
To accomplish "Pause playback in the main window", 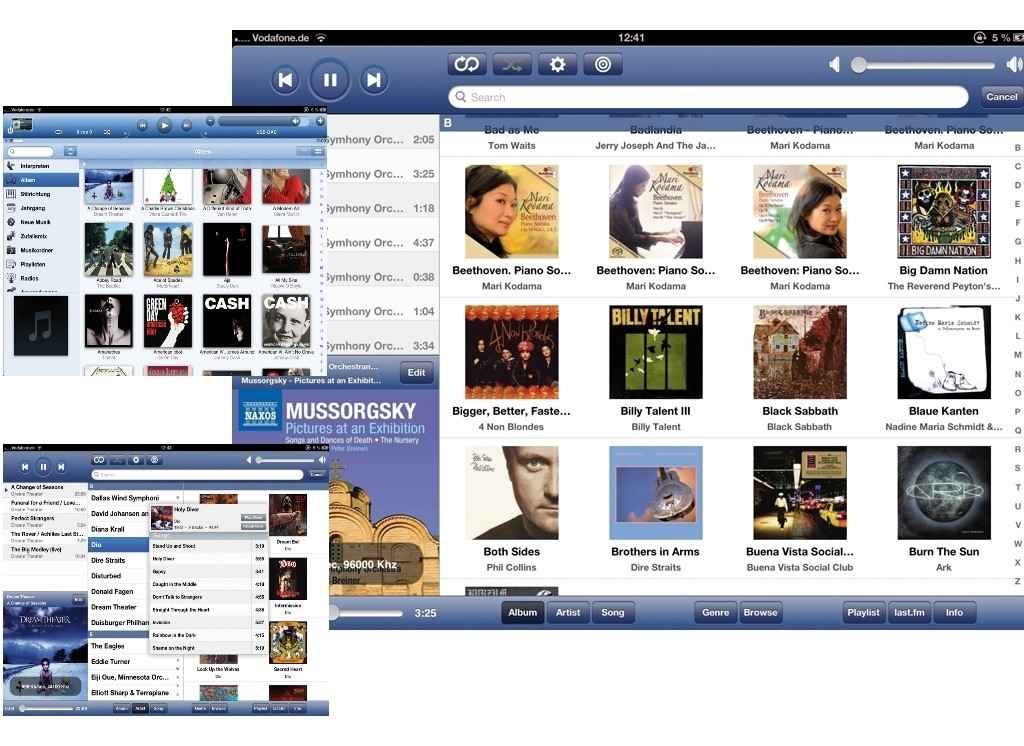I will pos(330,80).
